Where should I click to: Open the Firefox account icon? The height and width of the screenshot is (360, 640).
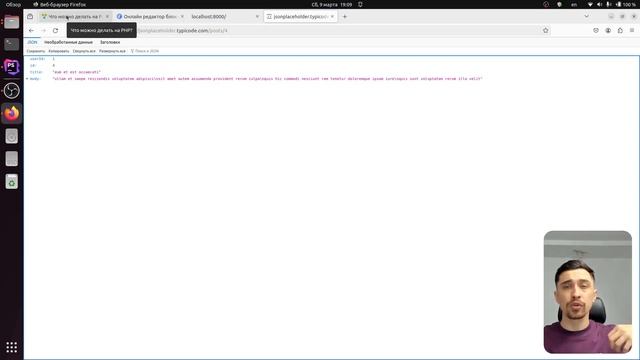pyautogui.click(x=608, y=31)
